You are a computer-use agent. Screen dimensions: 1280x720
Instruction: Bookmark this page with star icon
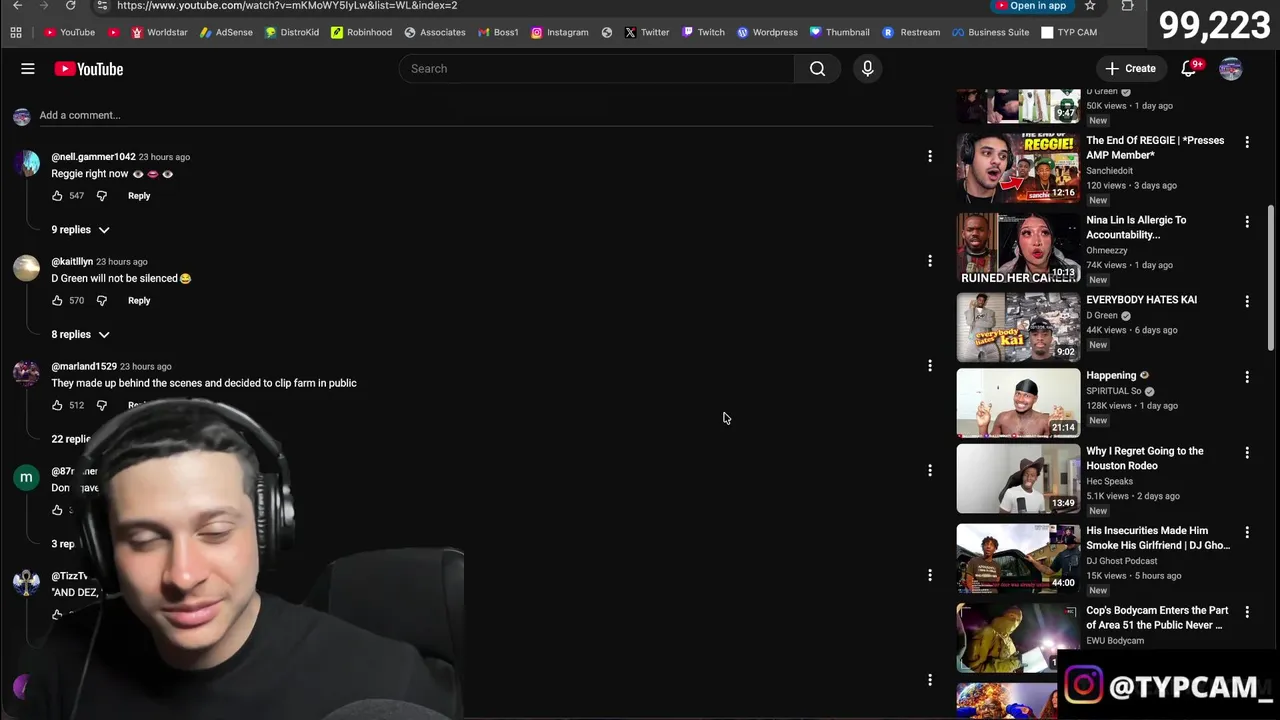coord(1090,5)
